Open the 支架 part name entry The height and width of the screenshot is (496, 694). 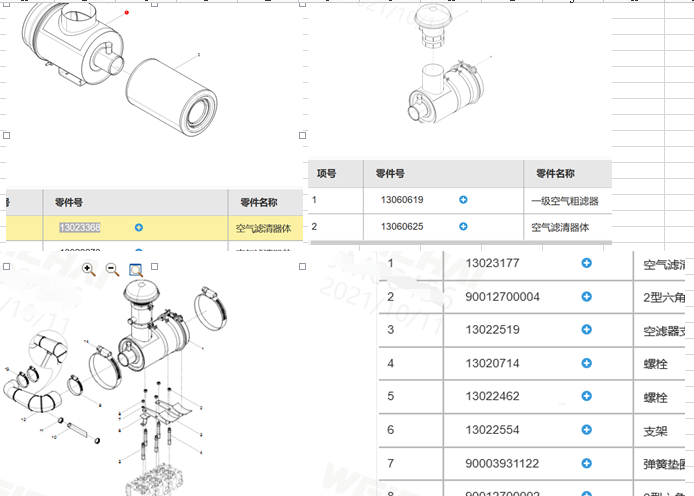[654, 430]
